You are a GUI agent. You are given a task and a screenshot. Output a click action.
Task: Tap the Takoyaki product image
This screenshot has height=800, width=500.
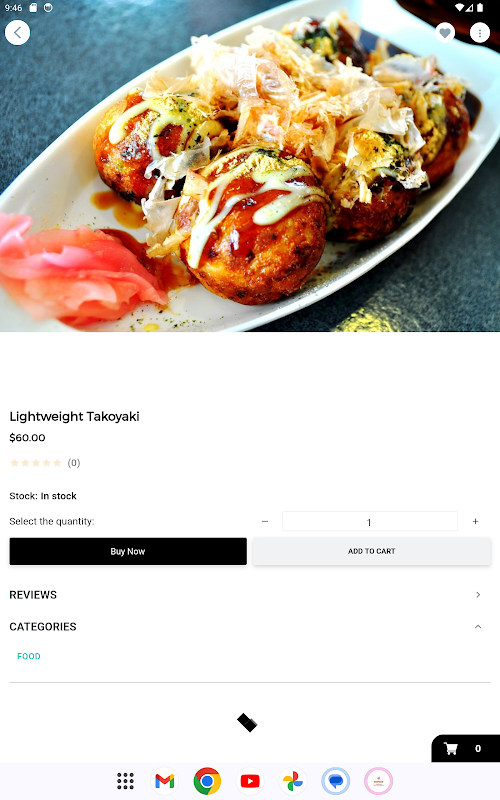coord(250,166)
